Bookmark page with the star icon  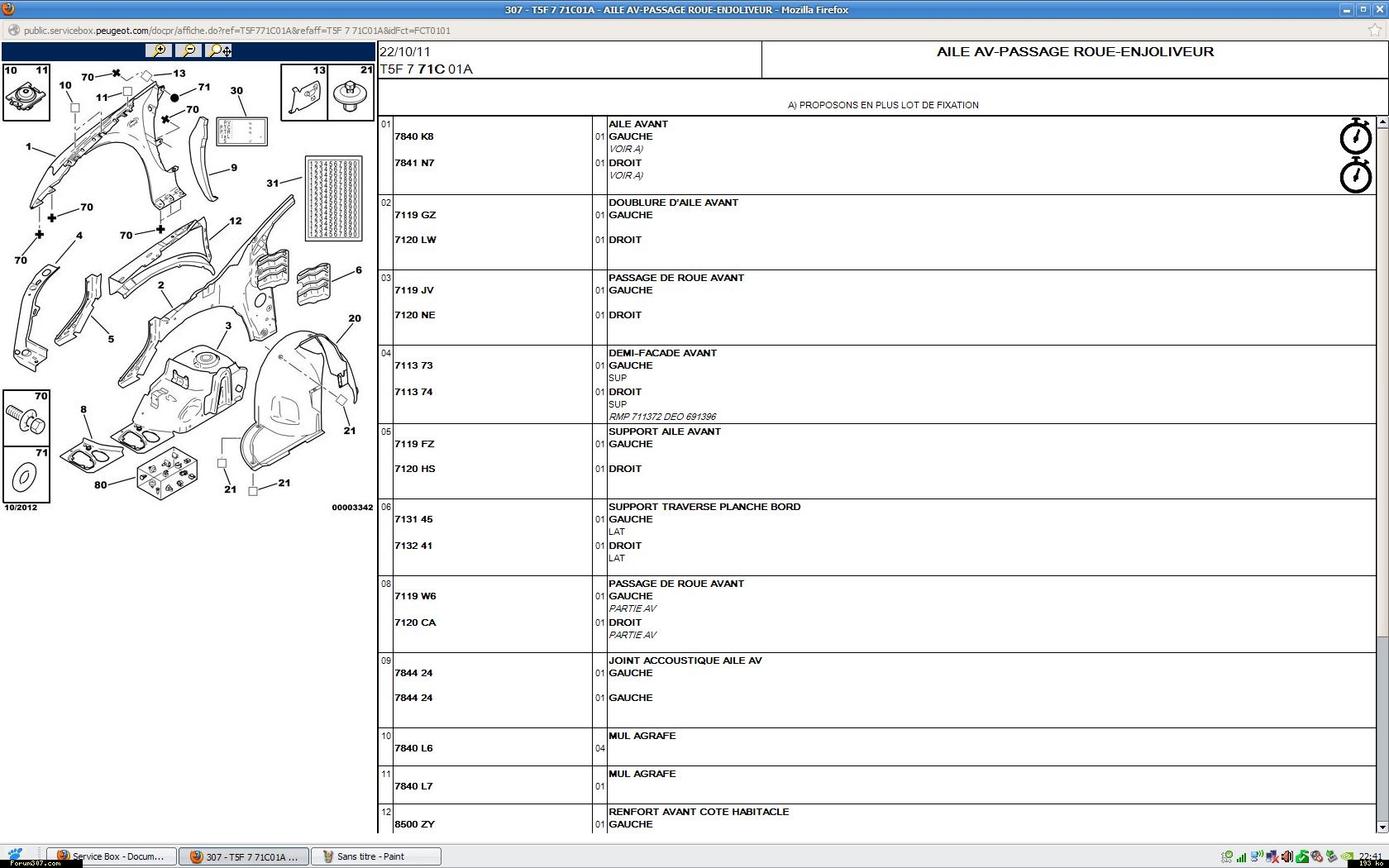tap(1375, 31)
